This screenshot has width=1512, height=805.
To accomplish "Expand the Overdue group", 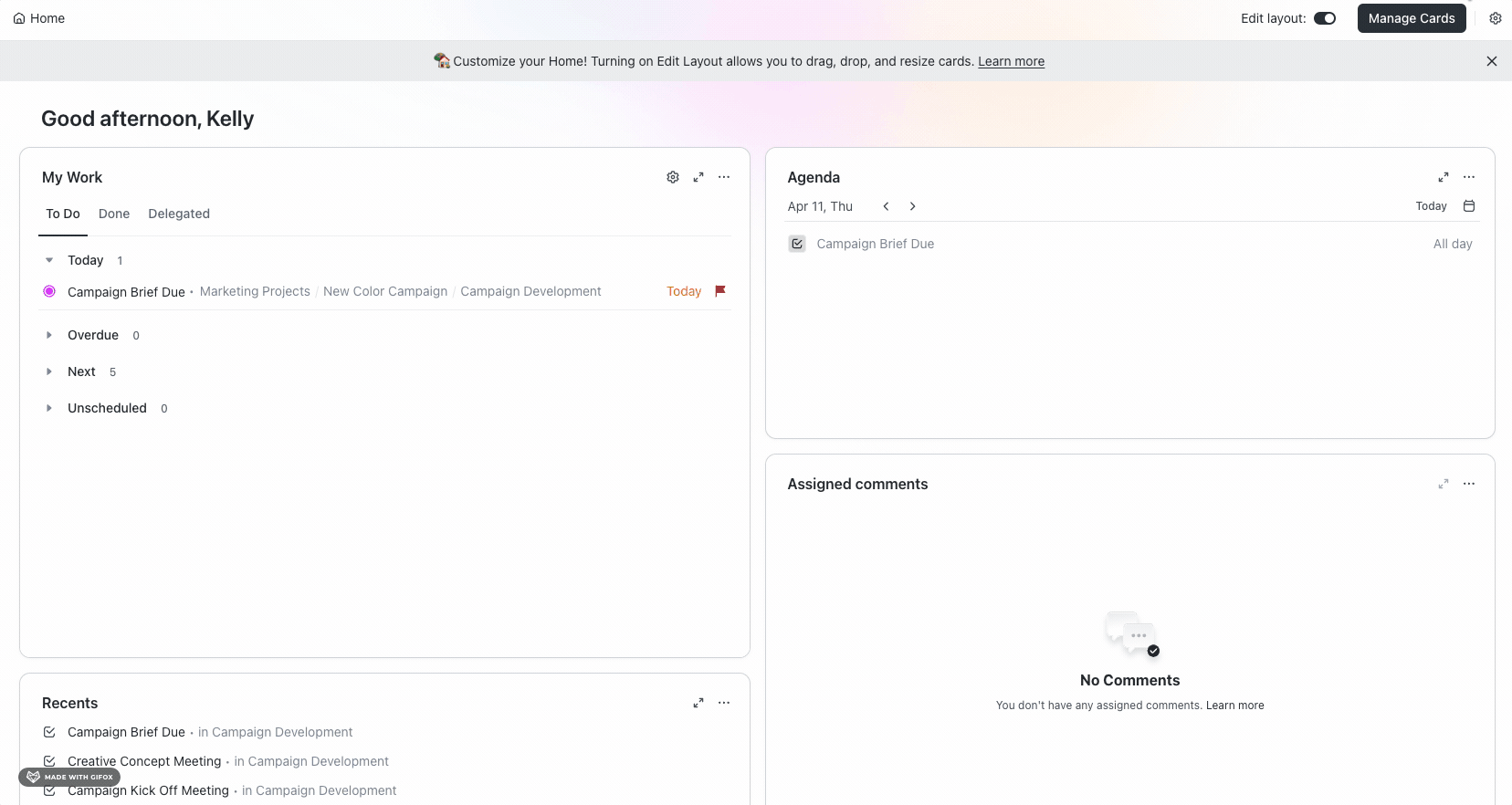I will tap(49, 335).
